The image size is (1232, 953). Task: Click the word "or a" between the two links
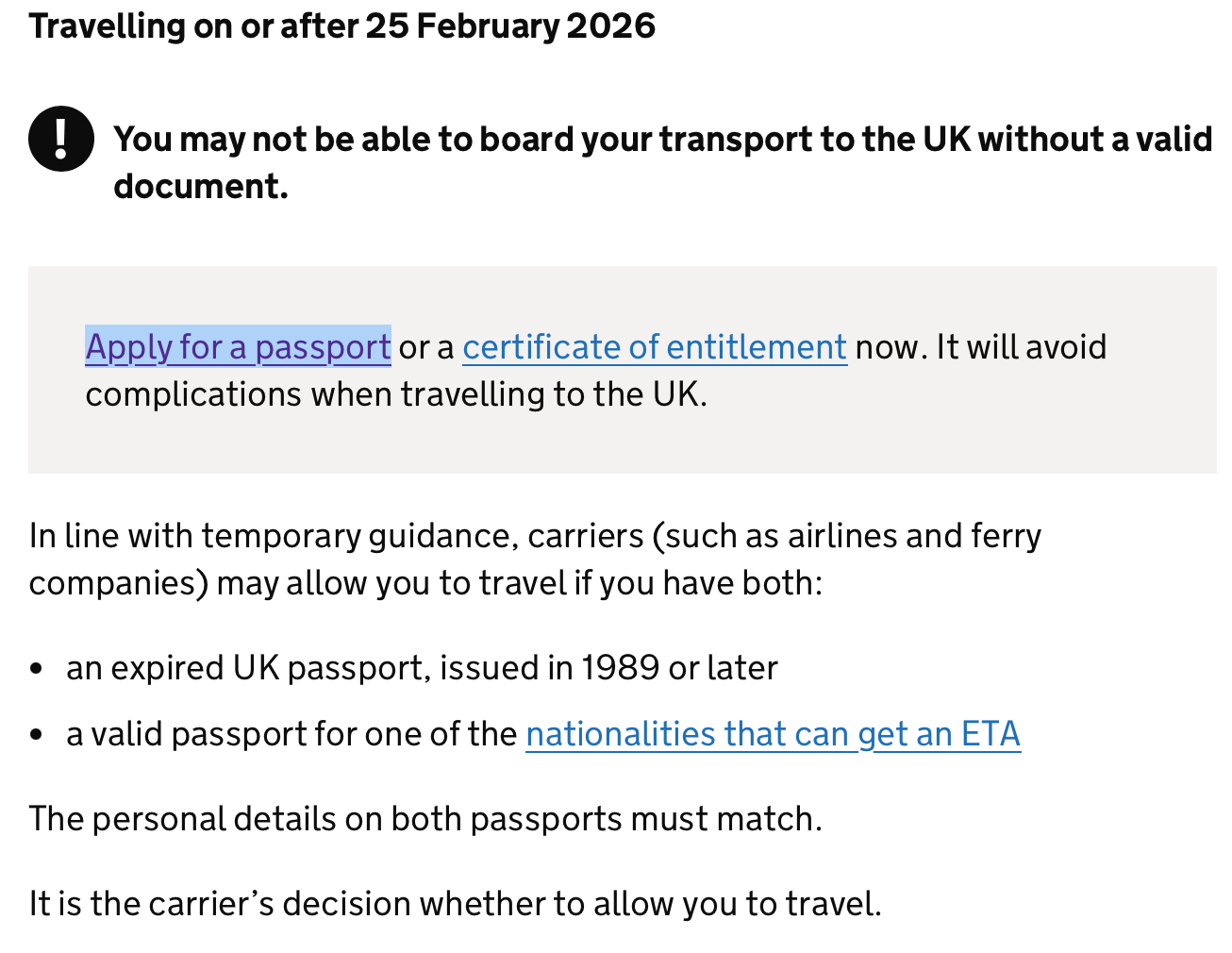click(x=426, y=347)
